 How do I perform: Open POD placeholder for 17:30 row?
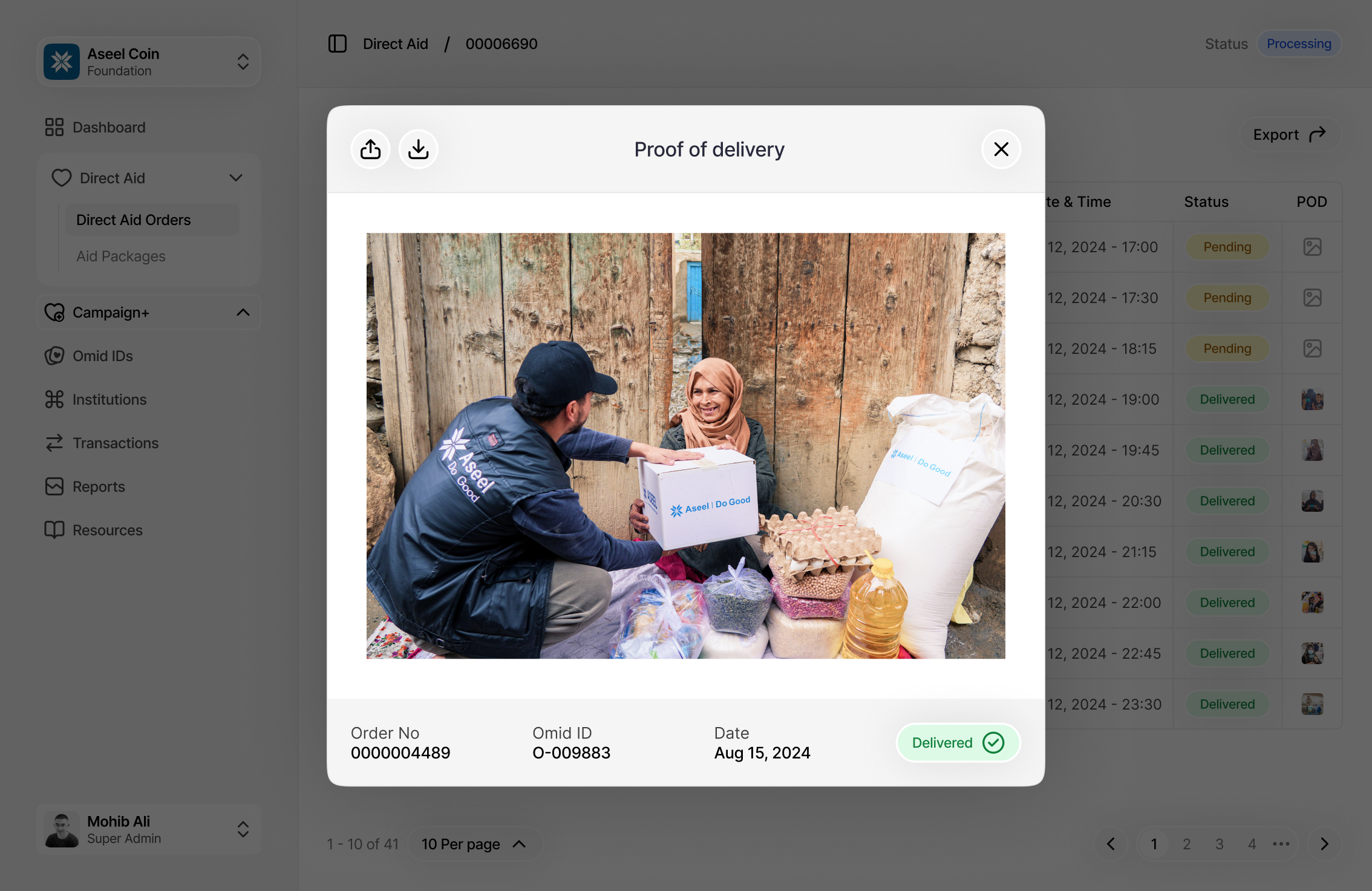pos(1312,298)
